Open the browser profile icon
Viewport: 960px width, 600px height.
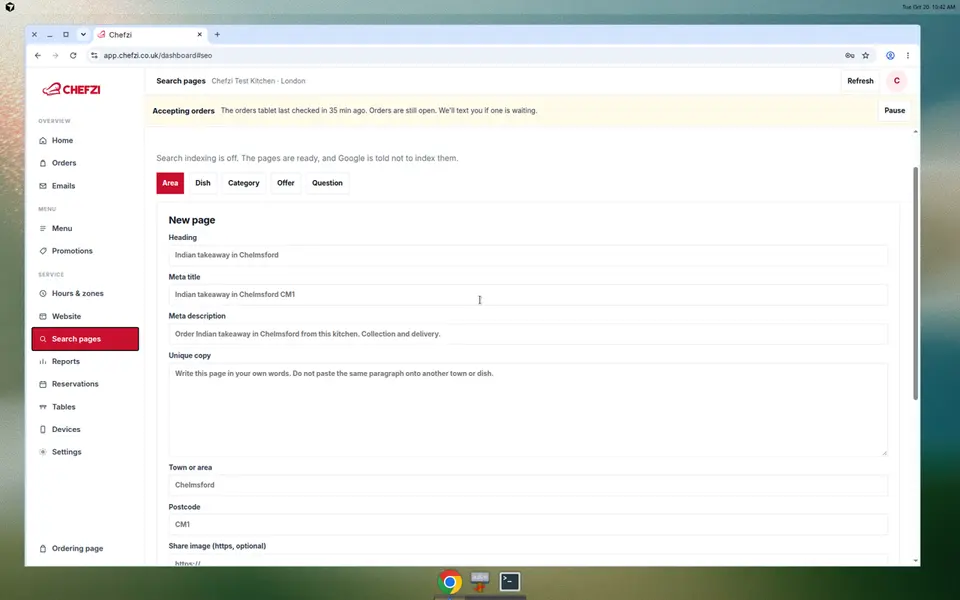point(890,55)
